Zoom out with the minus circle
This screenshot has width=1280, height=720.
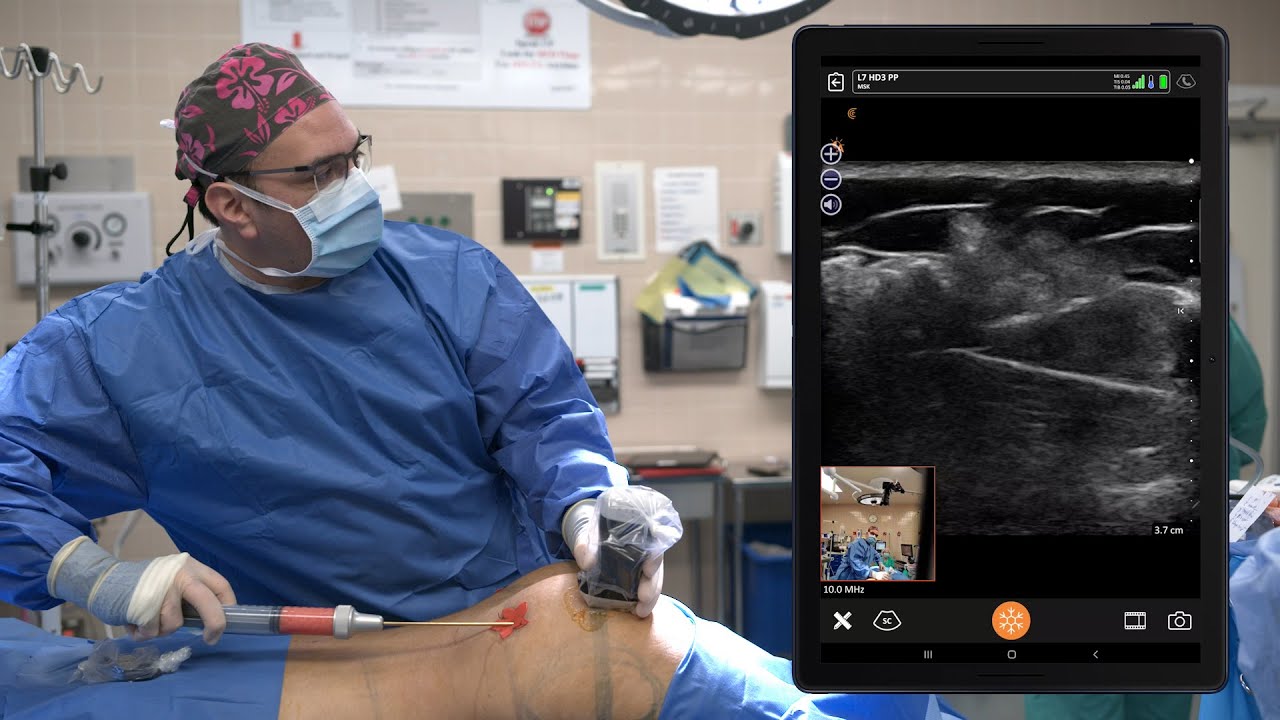click(831, 180)
